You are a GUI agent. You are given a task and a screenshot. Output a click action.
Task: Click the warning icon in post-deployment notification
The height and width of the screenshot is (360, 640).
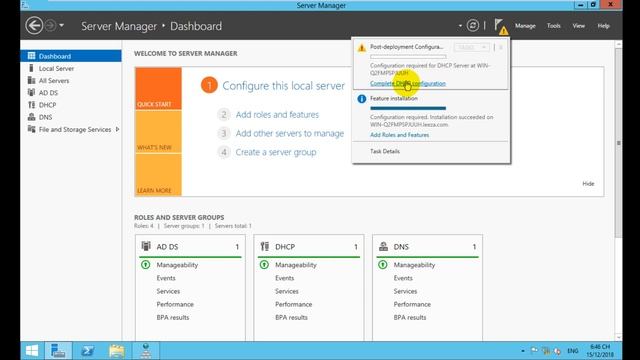point(361,48)
